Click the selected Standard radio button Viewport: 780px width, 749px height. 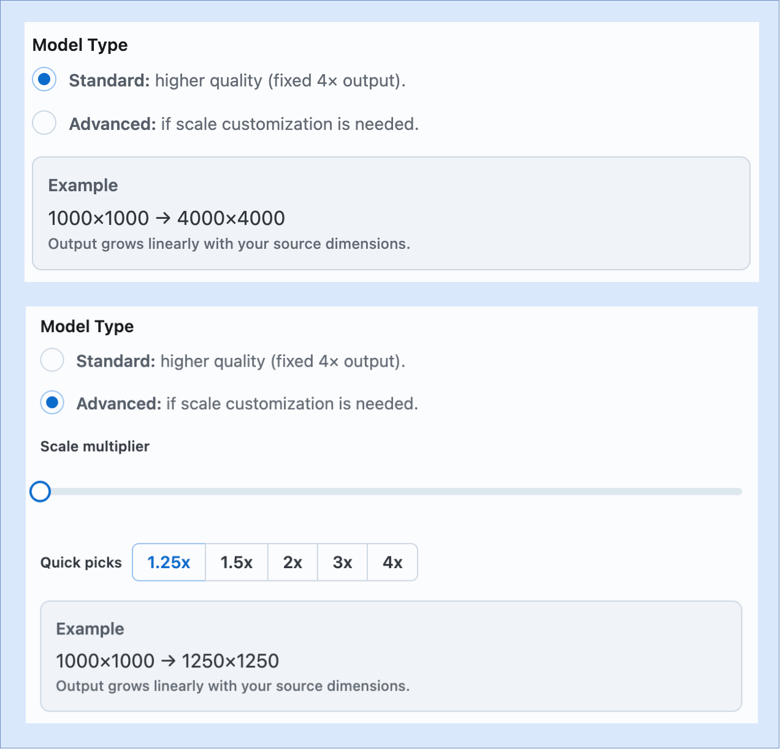[44, 80]
